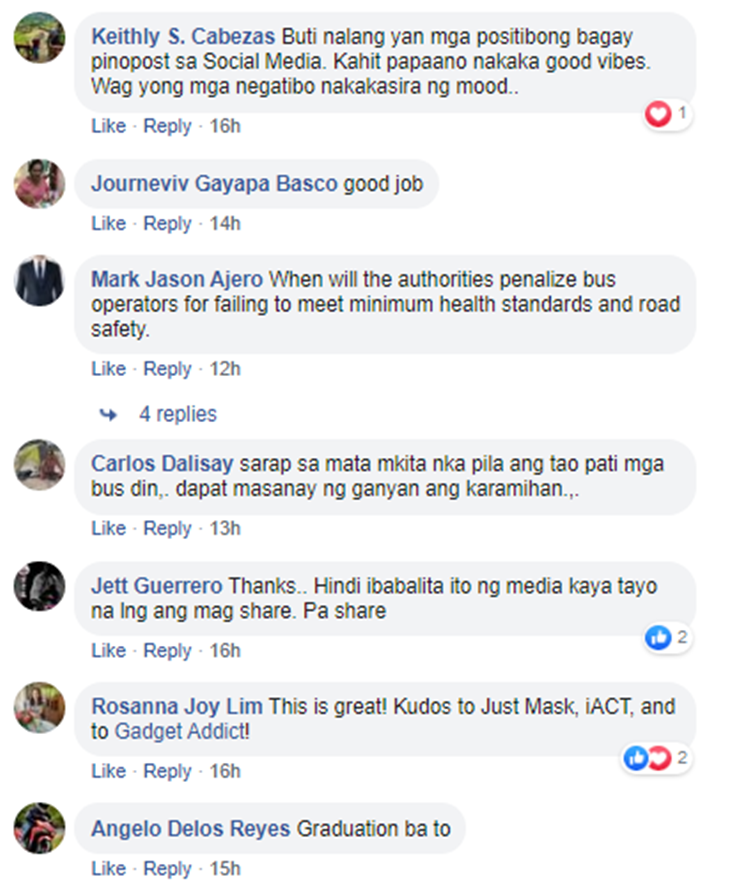Click thumbs-up reaction on Jett Guerrero's comment
The height and width of the screenshot is (888, 750).
[x=658, y=638]
